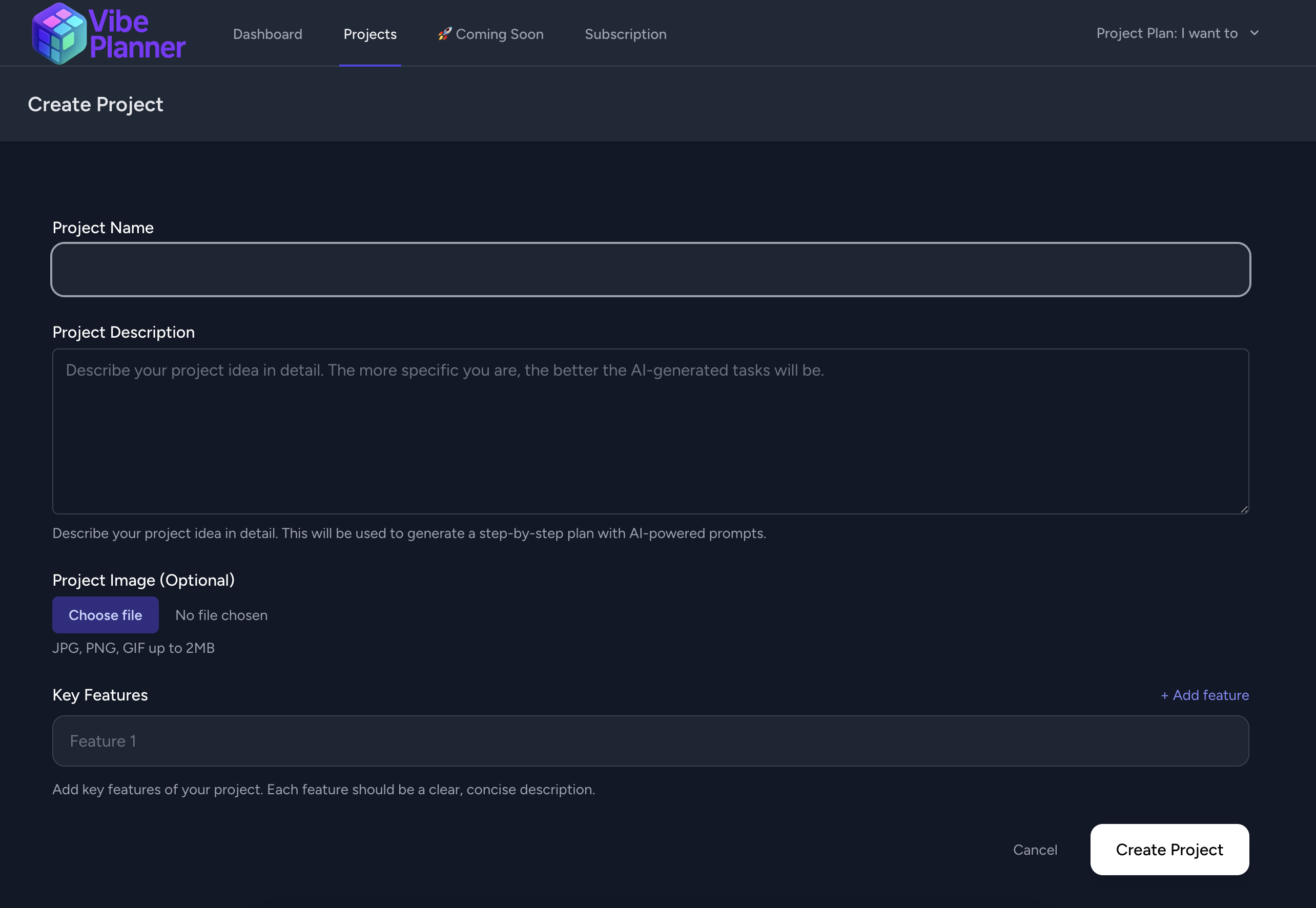The image size is (1316, 908).
Task: Click the rocket icon beside Coming Soon
Action: pyautogui.click(x=444, y=34)
